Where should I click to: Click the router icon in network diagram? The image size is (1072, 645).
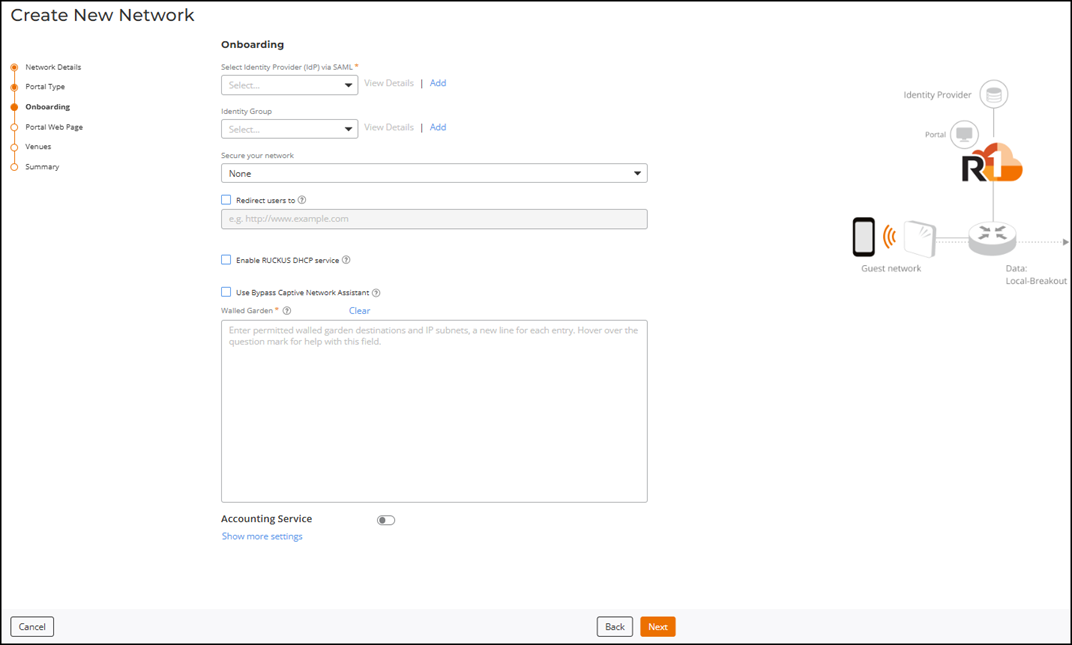coord(992,236)
